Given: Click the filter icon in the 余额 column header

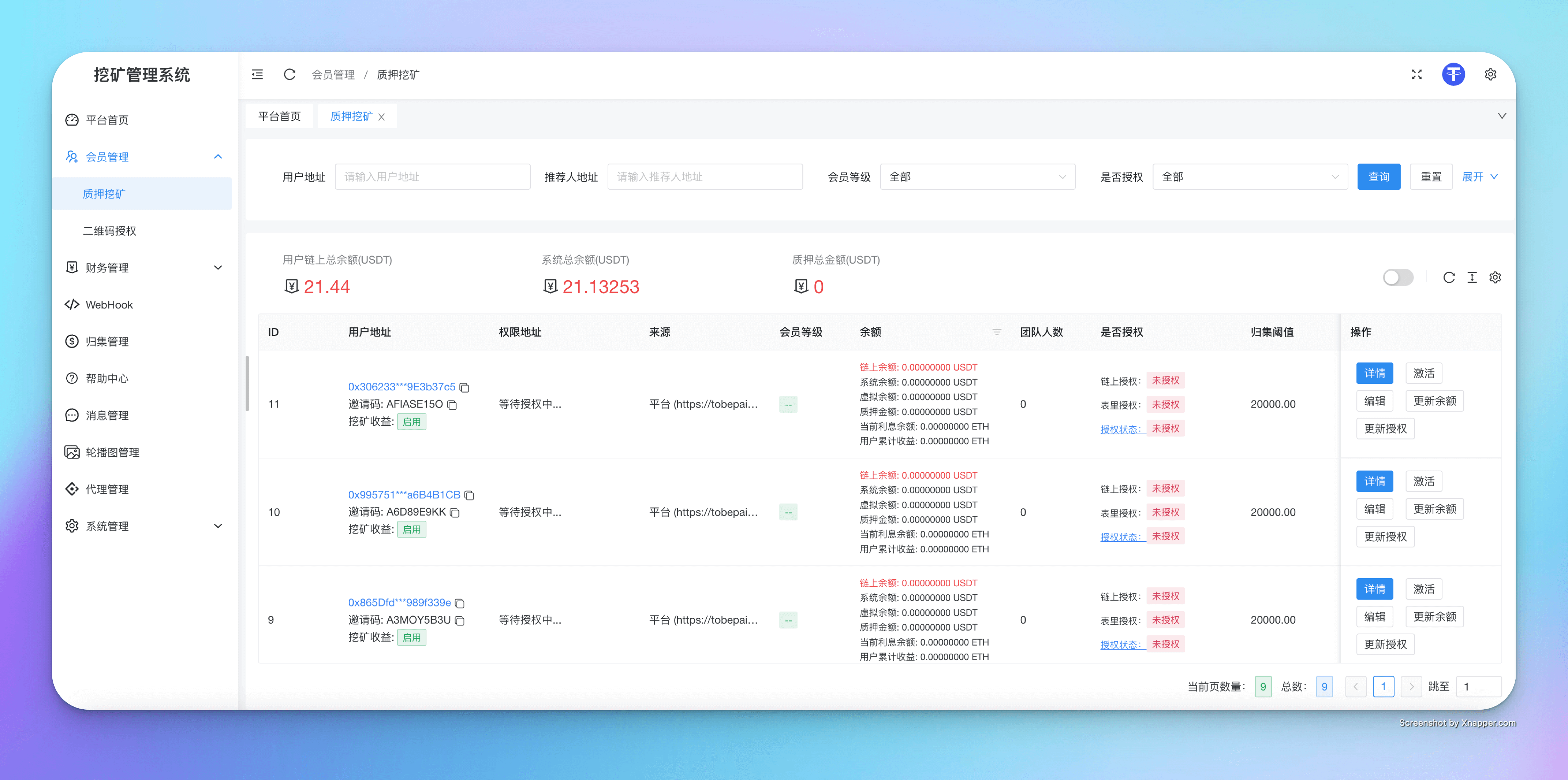Looking at the screenshot, I should point(996,332).
